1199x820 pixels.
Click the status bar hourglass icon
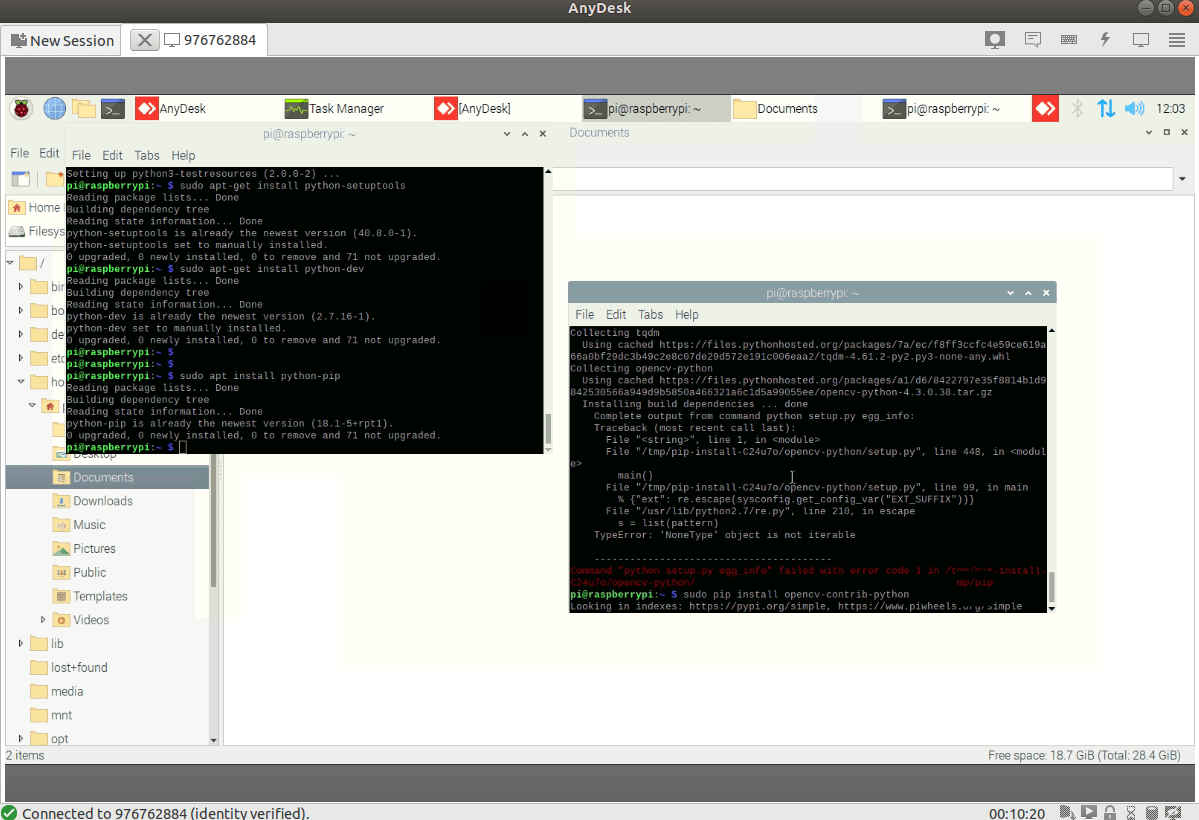[1131, 813]
